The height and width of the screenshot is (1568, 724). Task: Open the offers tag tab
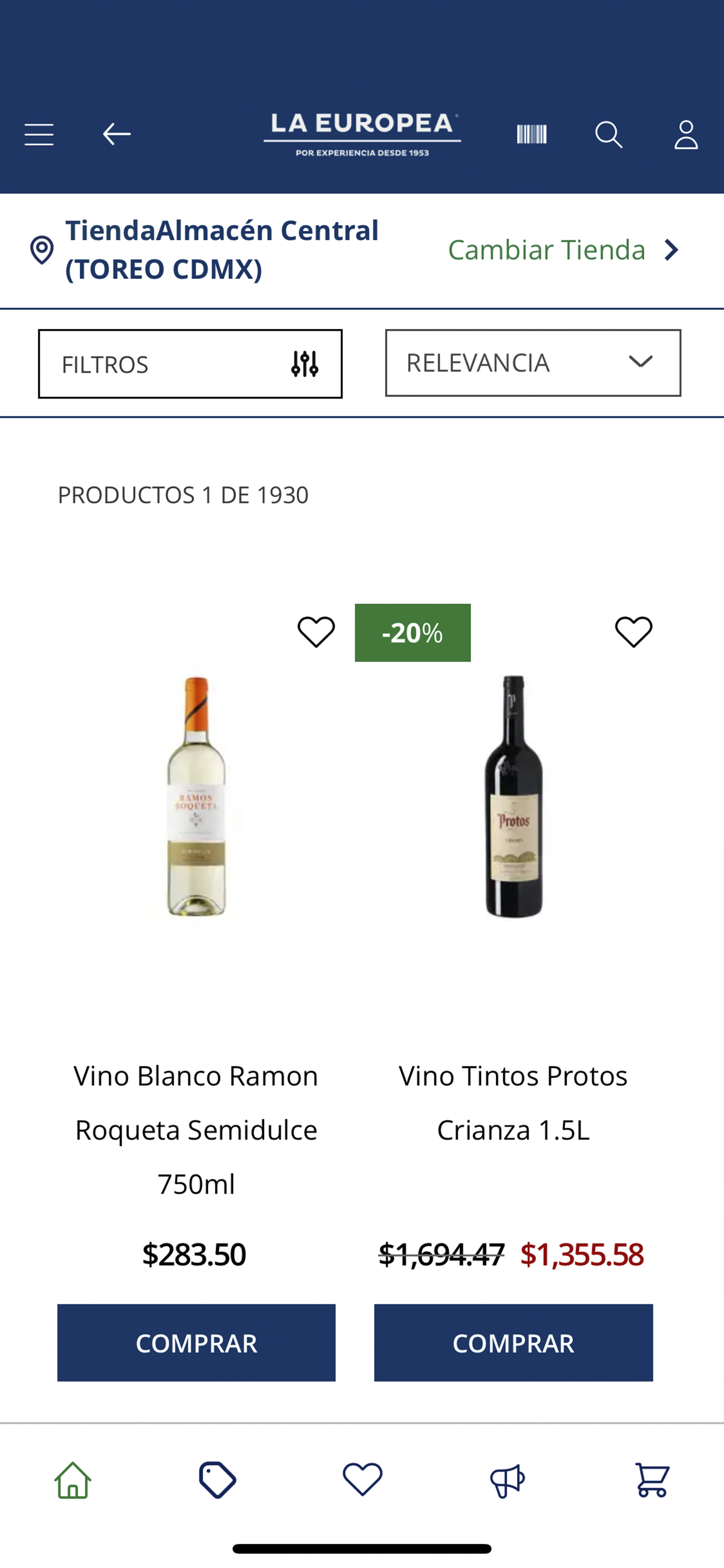point(217,1480)
